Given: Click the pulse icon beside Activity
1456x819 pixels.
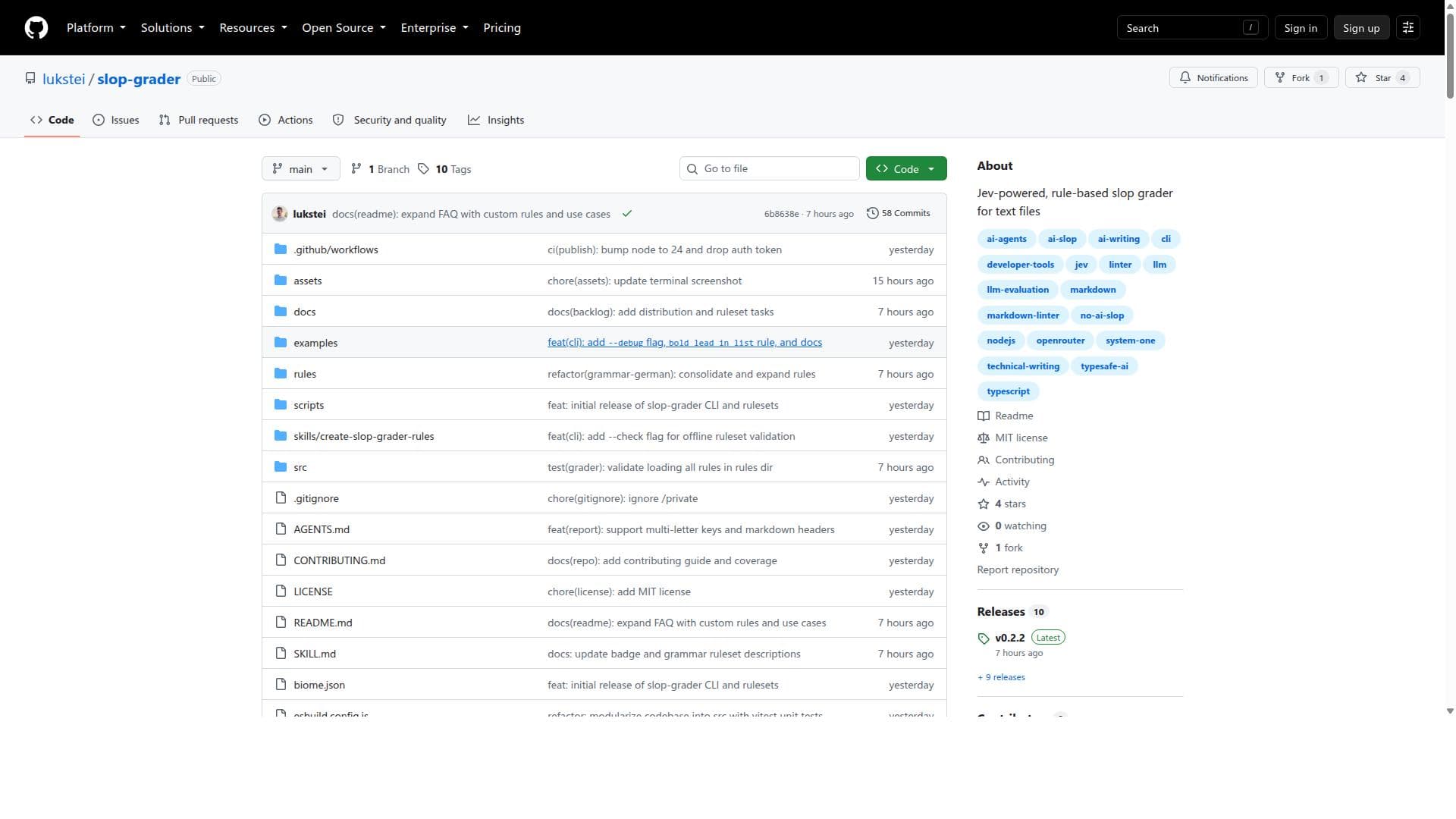Looking at the screenshot, I should (984, 482).
